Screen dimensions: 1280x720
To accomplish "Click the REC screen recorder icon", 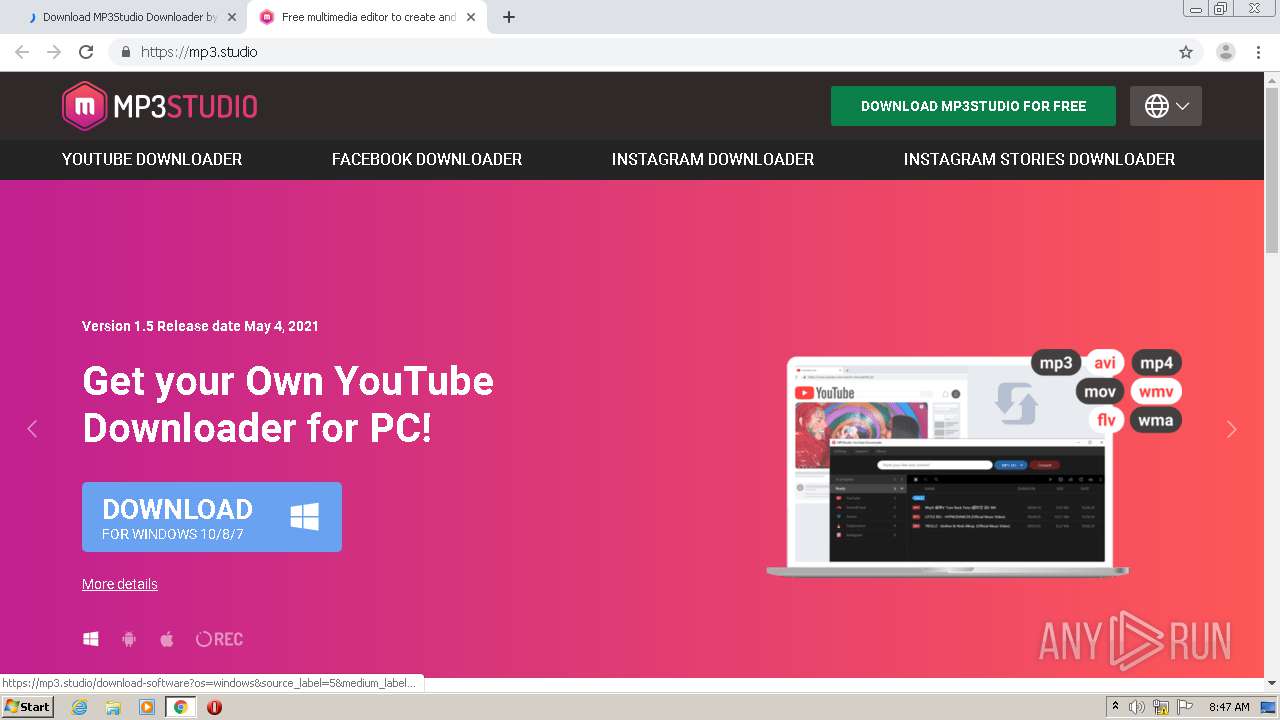I will 219,639.
